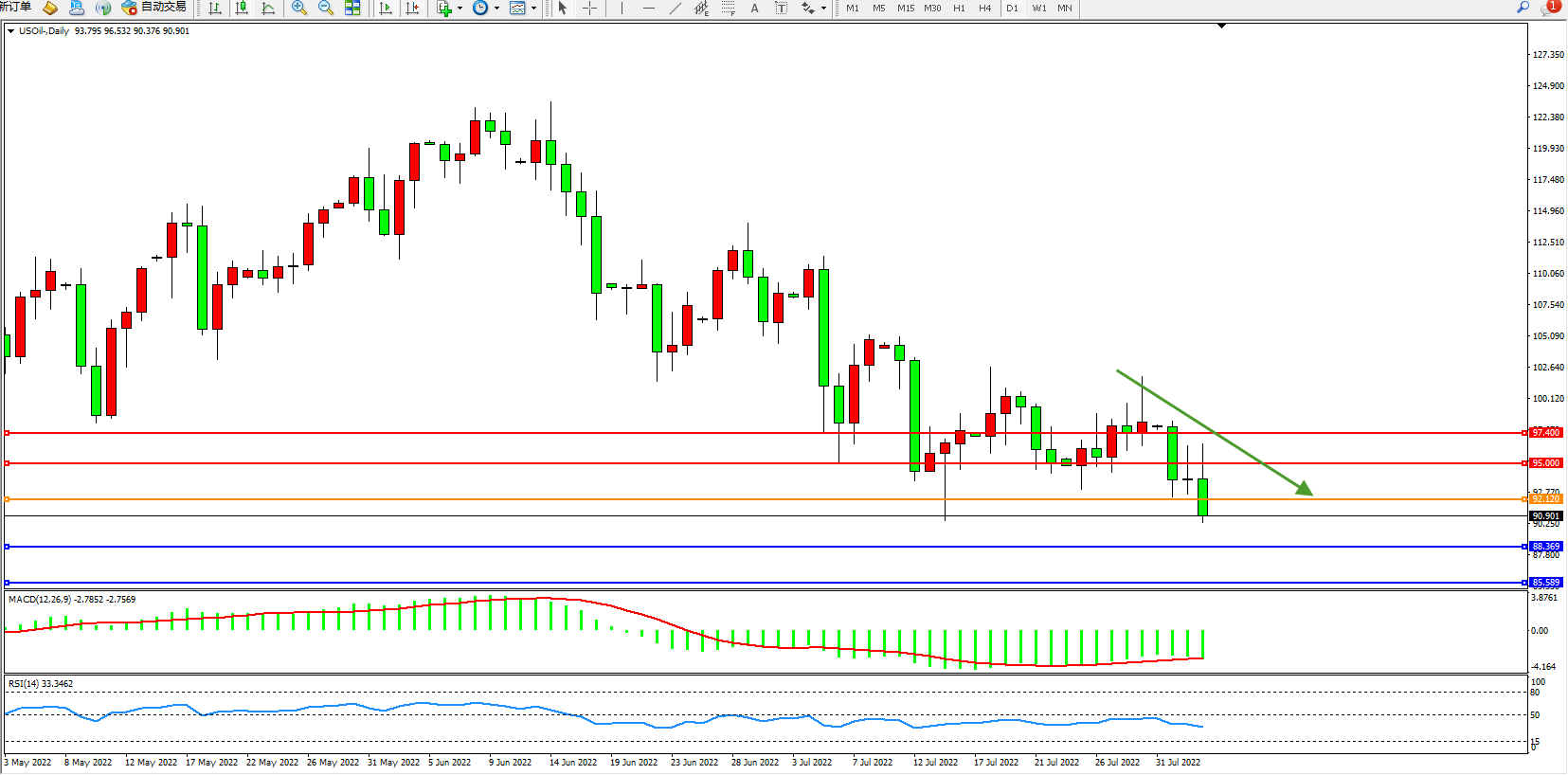Switch to the H4 timeframe
Viewport: 1568px width, 775px height.
pyautogui.click(x=985, y=9)
